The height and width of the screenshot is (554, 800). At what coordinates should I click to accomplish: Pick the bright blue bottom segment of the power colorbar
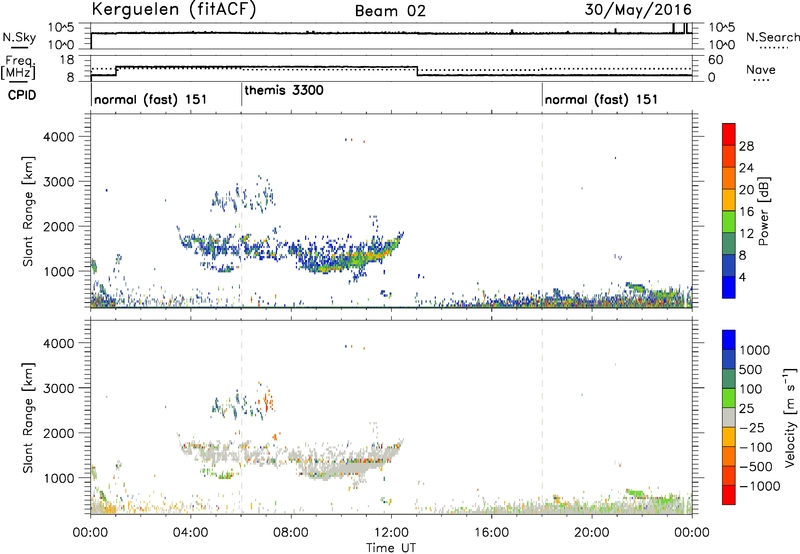click(729, 287)
